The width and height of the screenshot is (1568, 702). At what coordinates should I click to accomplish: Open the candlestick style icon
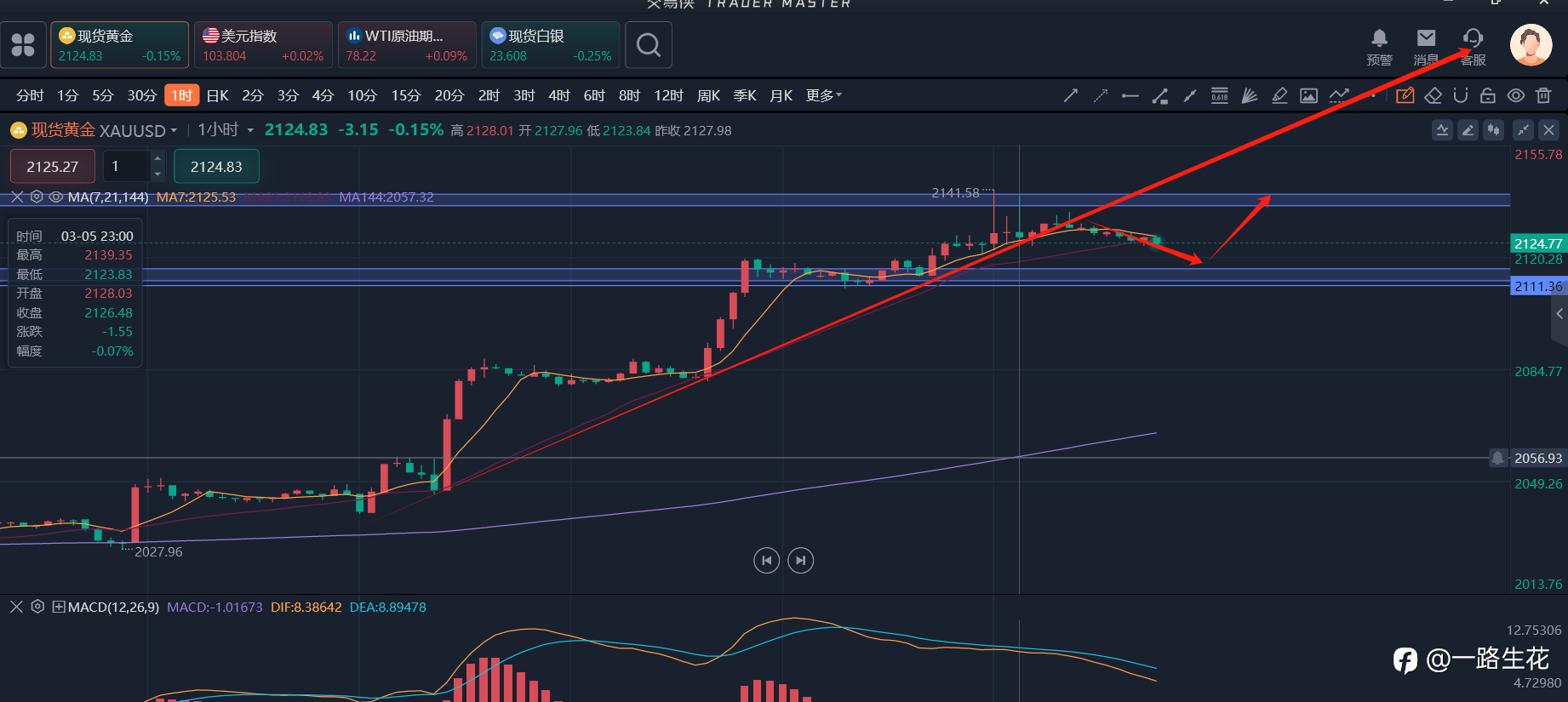1493,130
